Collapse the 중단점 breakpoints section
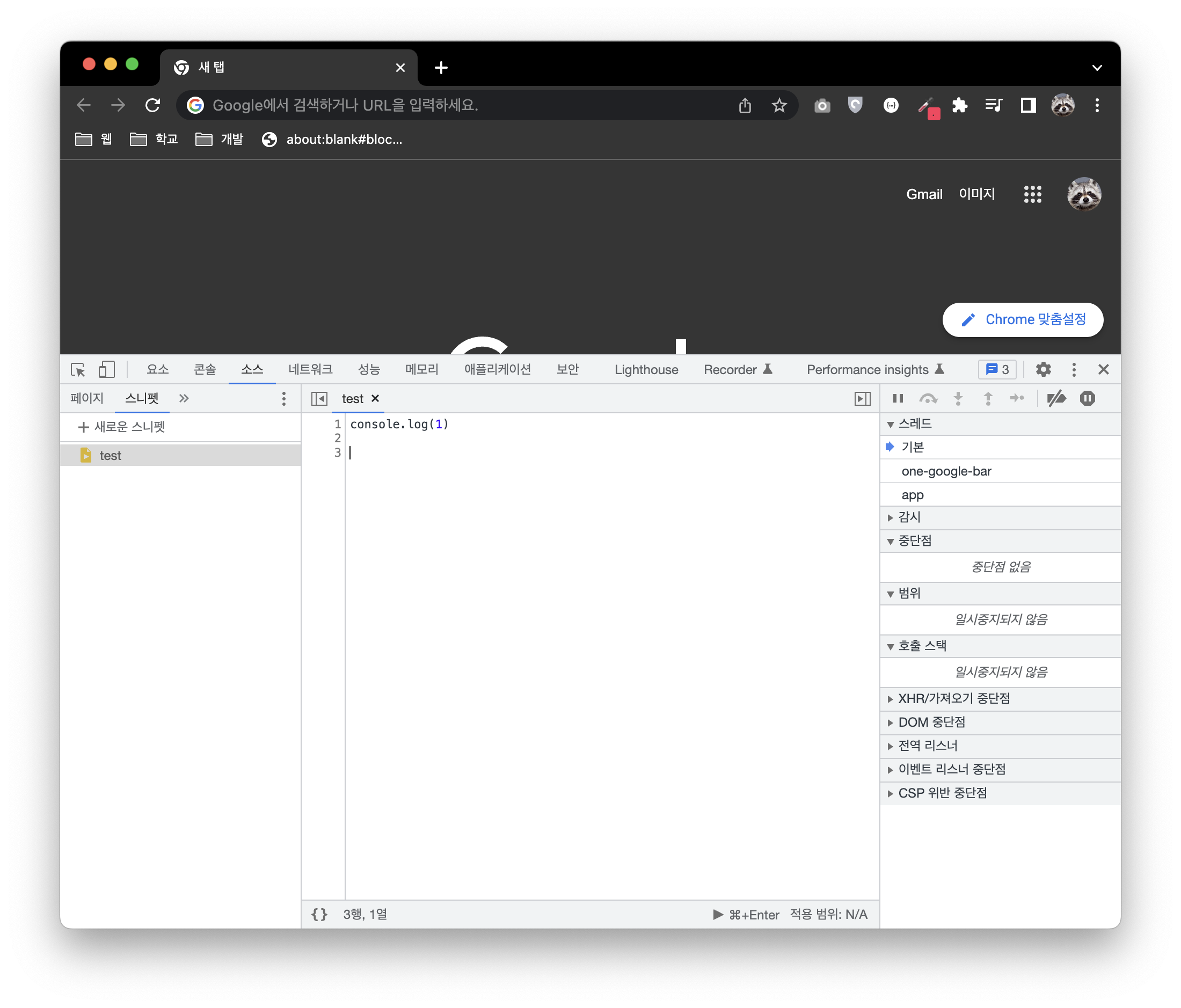 click(x=914, y=540)
